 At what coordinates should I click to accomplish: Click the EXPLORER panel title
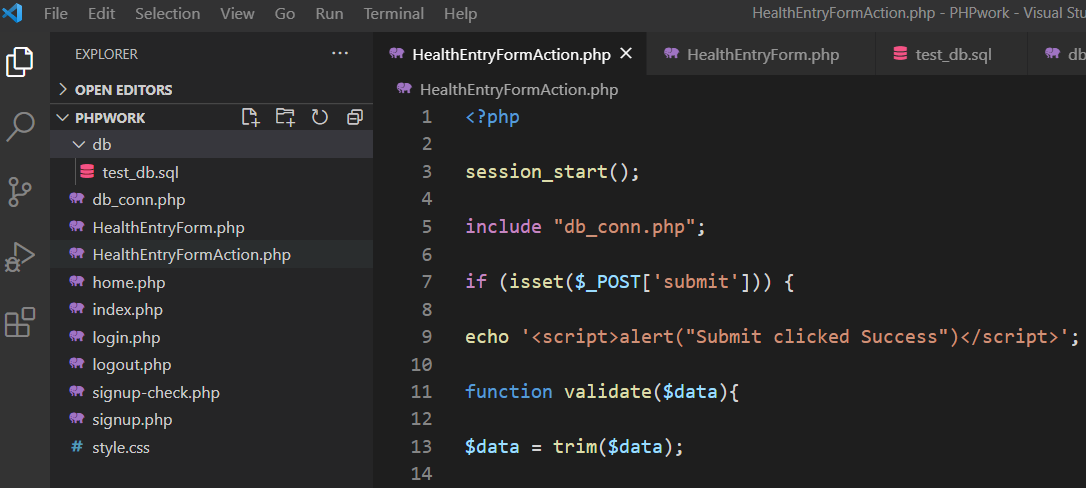tap(106, 54)
